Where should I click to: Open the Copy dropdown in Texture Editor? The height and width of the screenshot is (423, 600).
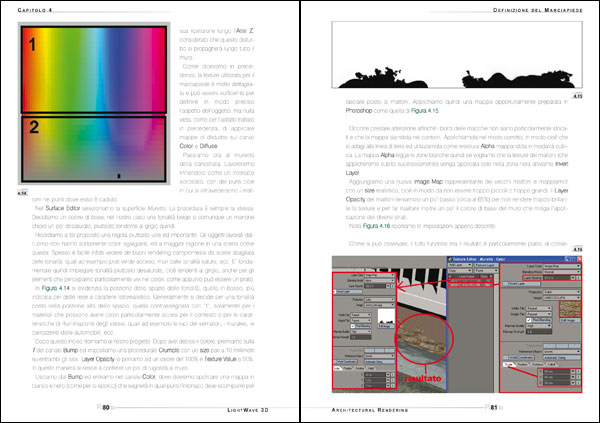pos(460,271)
